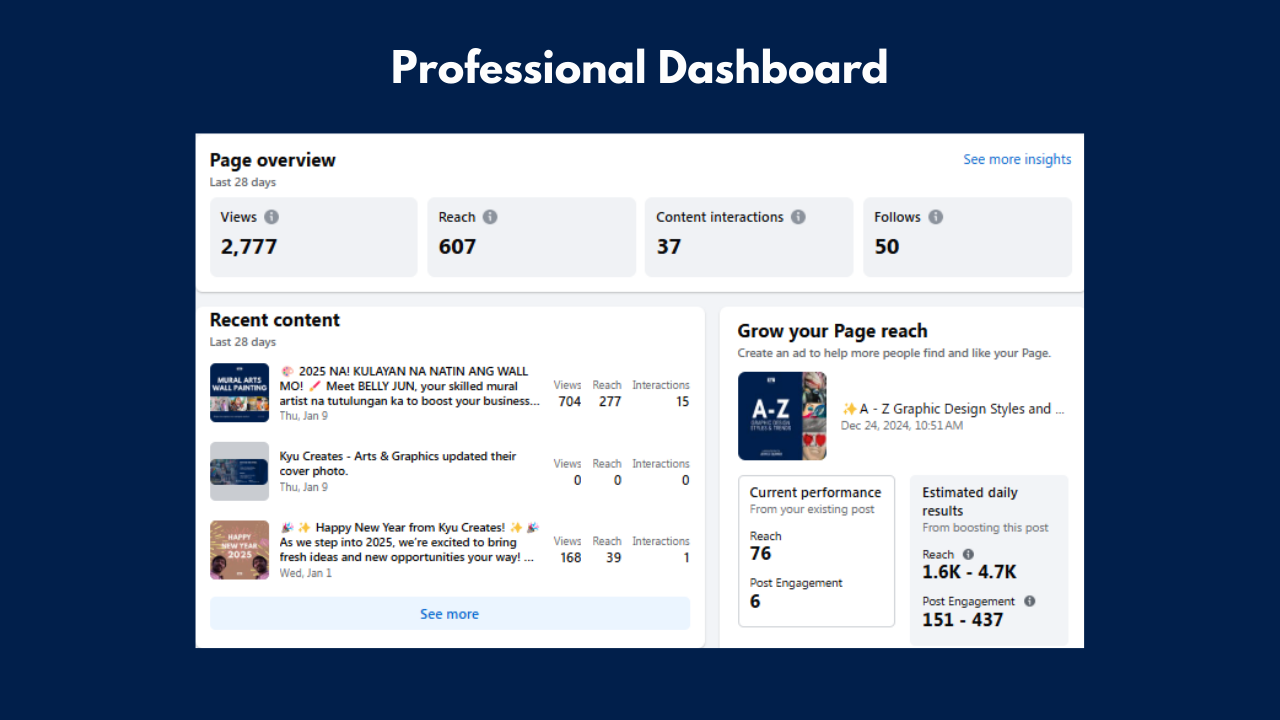Click 'Kyu Creates updated their cover photo' post text
The image size is (1280, 720).
[397, 463]
